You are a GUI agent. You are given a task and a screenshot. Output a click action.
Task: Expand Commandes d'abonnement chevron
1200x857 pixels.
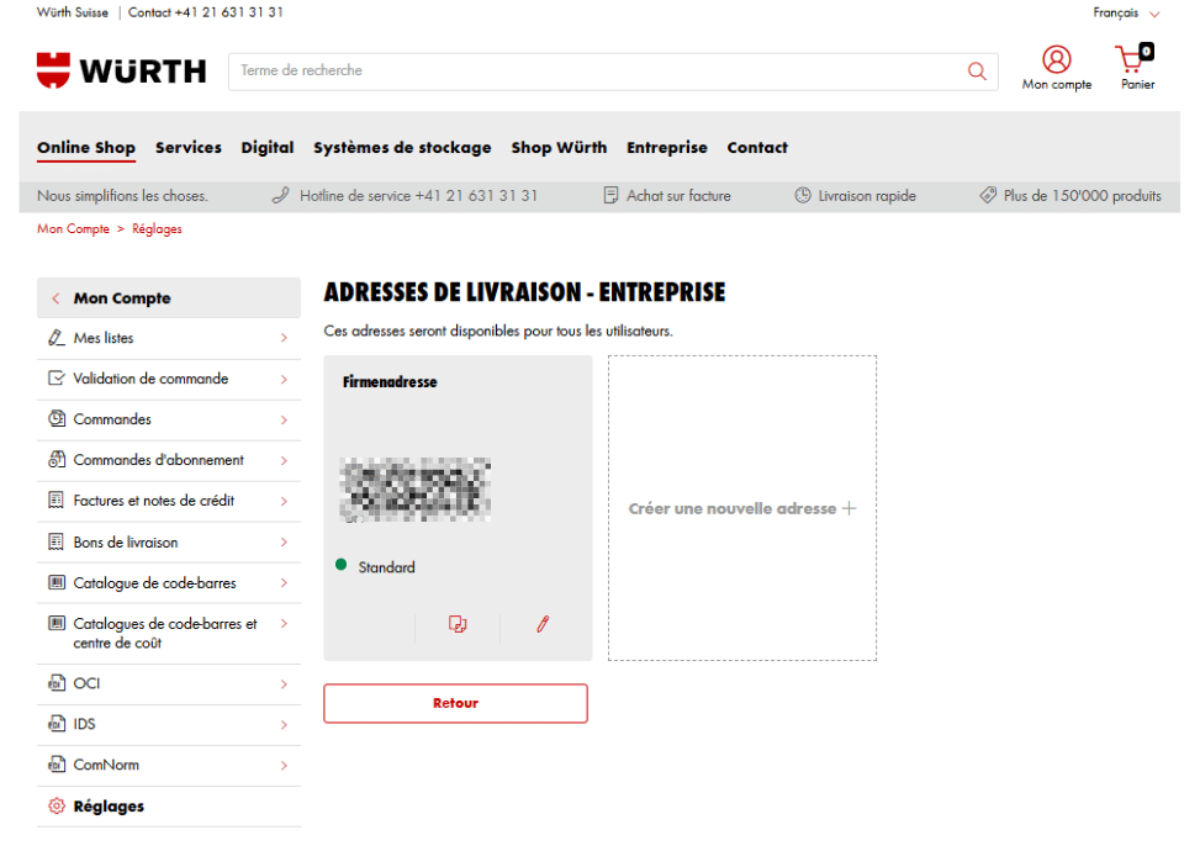[284, 460]
